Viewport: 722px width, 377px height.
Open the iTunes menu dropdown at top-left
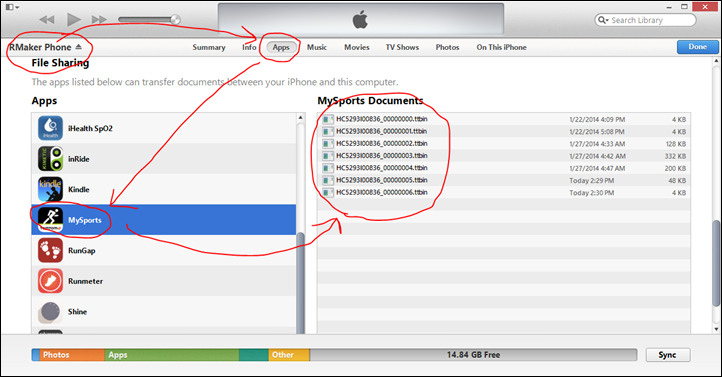(x=12, y=7)
